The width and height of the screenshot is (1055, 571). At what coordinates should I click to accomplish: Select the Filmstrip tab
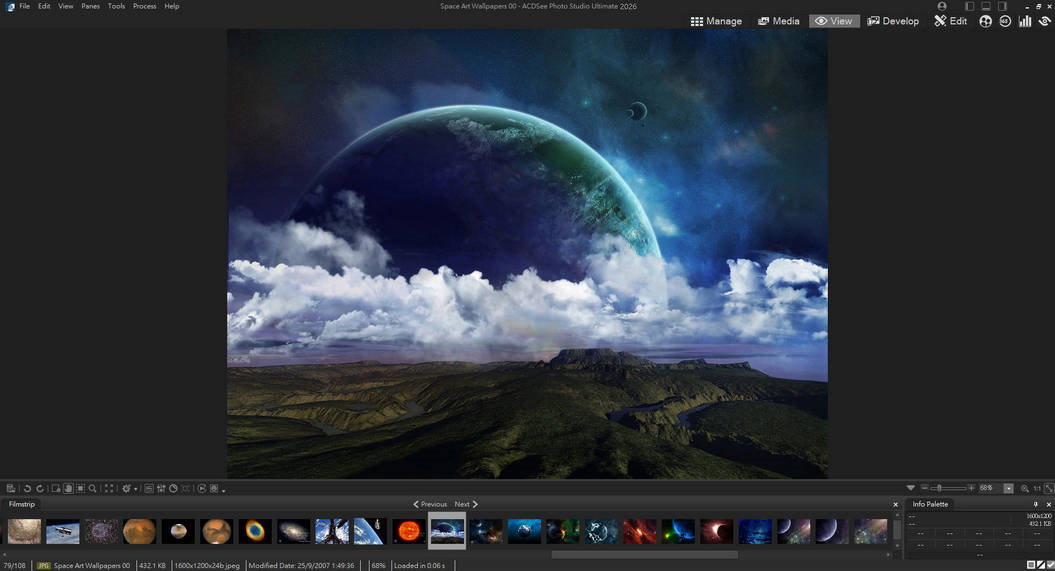coord(22,504)
